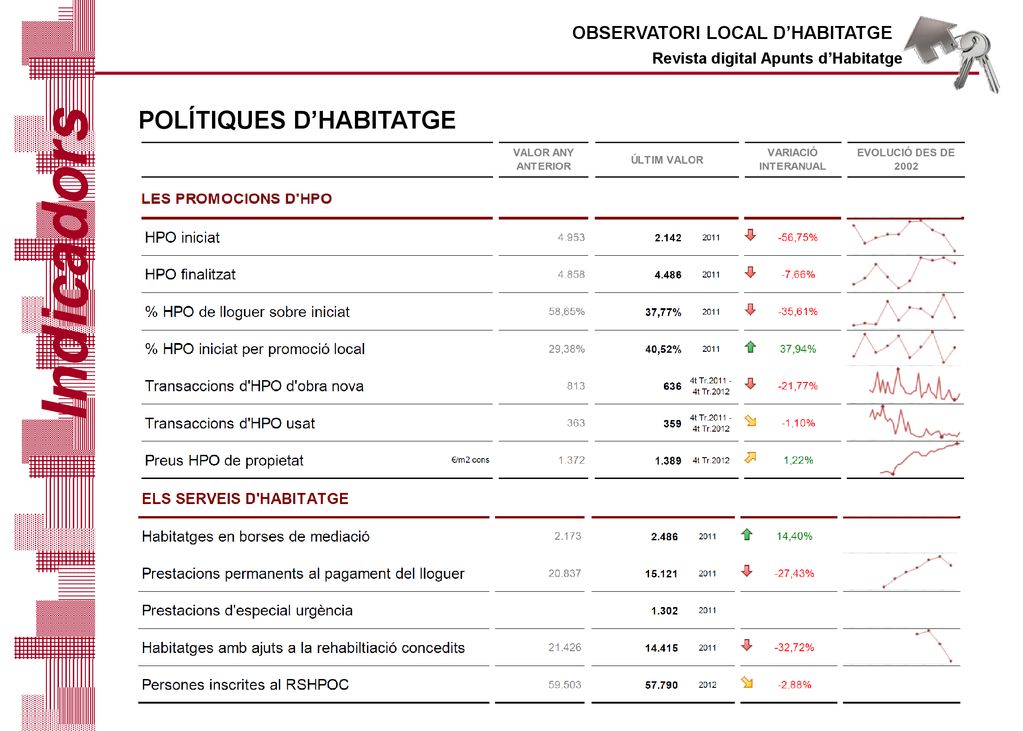Viewport: 1023px width, 731px height.
Task: Click sparkline for Preus HPO de propietat
Action: (920, 458)
